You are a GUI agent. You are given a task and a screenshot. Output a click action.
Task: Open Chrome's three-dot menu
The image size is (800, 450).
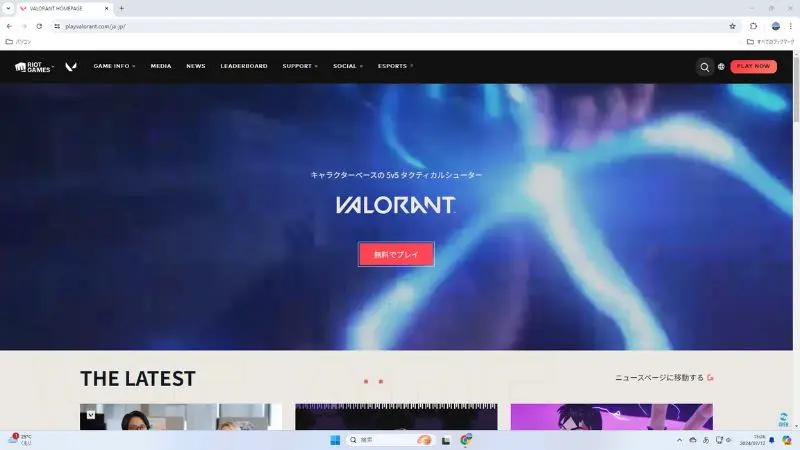[791, 26]
